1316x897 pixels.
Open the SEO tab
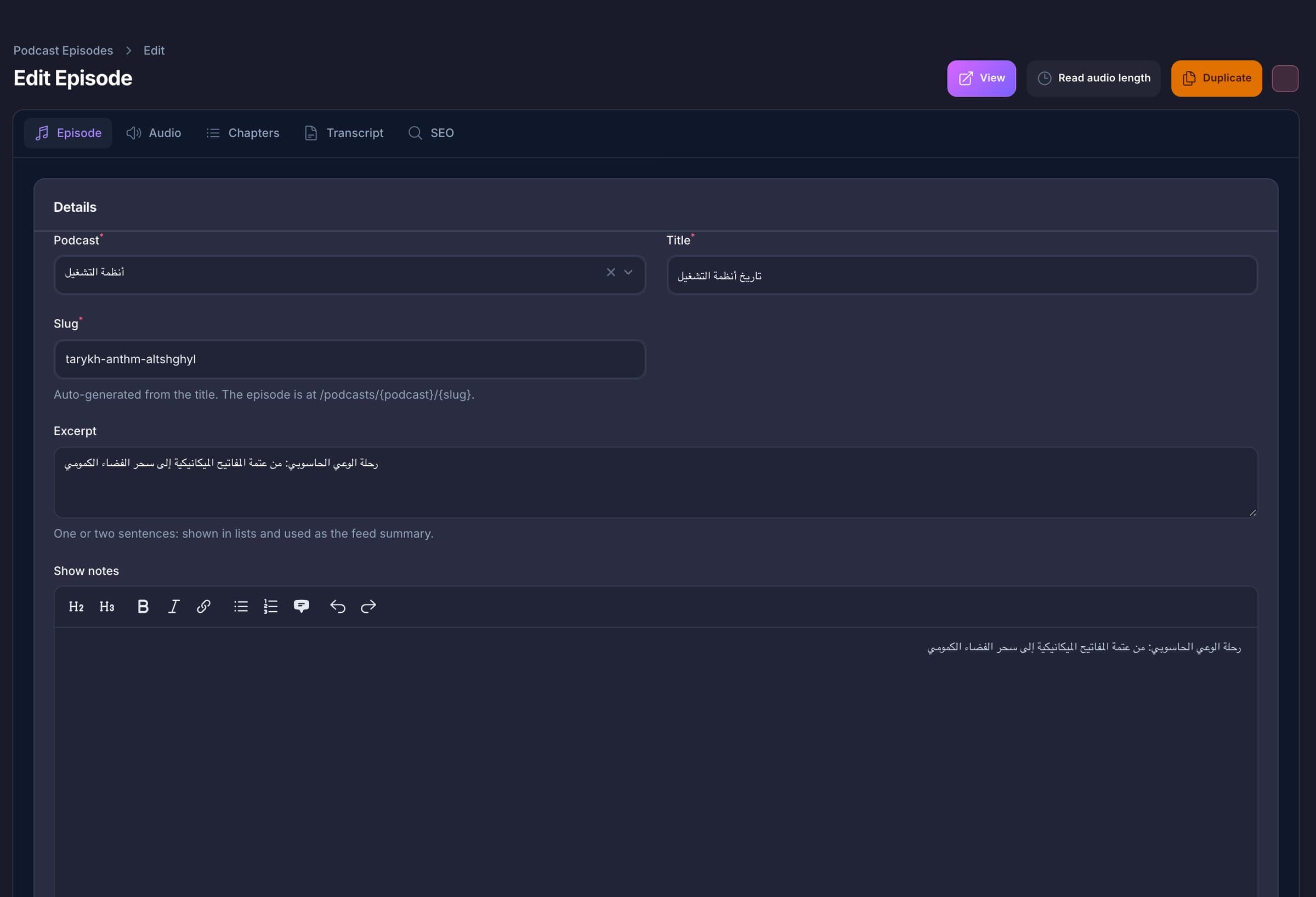coord(431,133)
